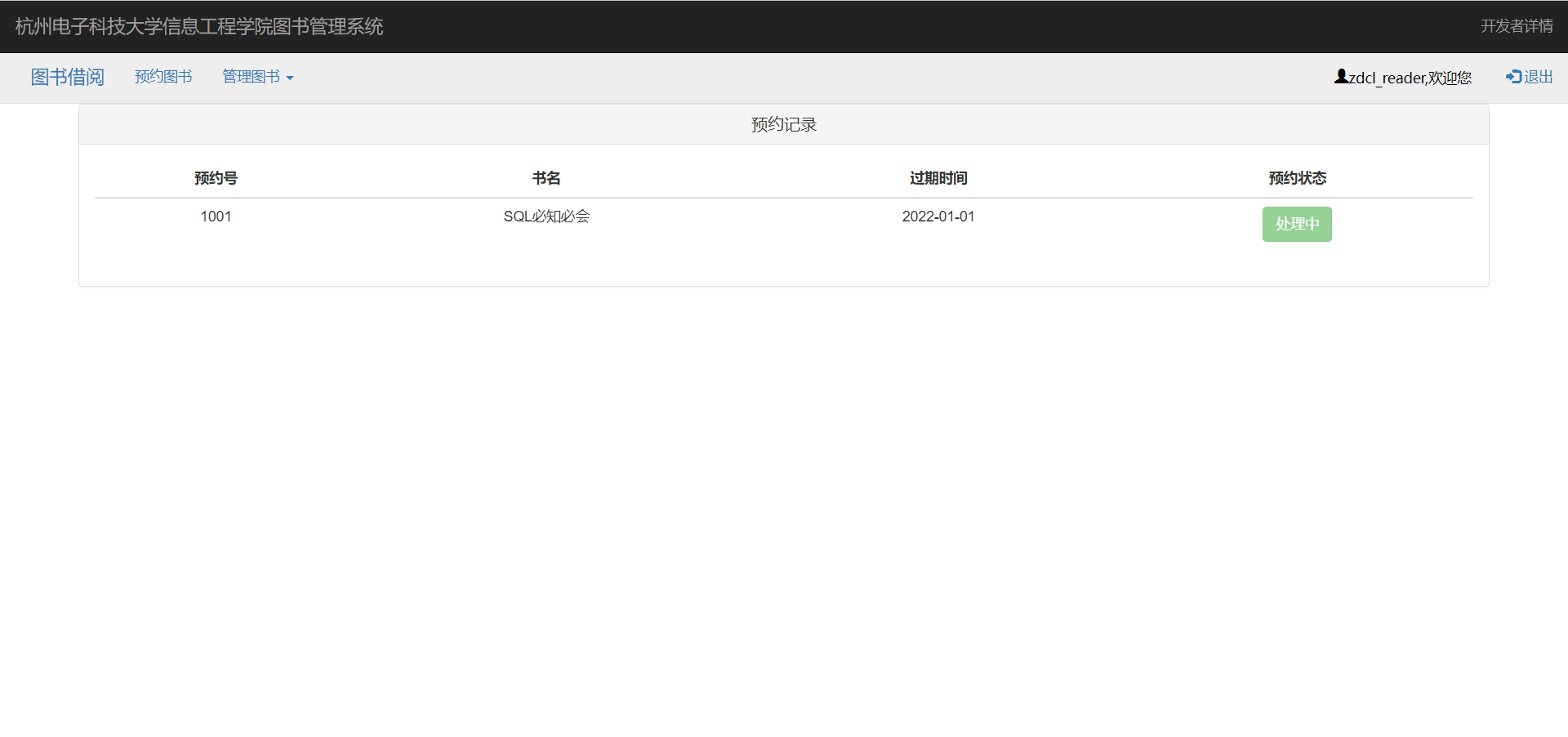Click the 书名 column header

(x=546, y=178)
